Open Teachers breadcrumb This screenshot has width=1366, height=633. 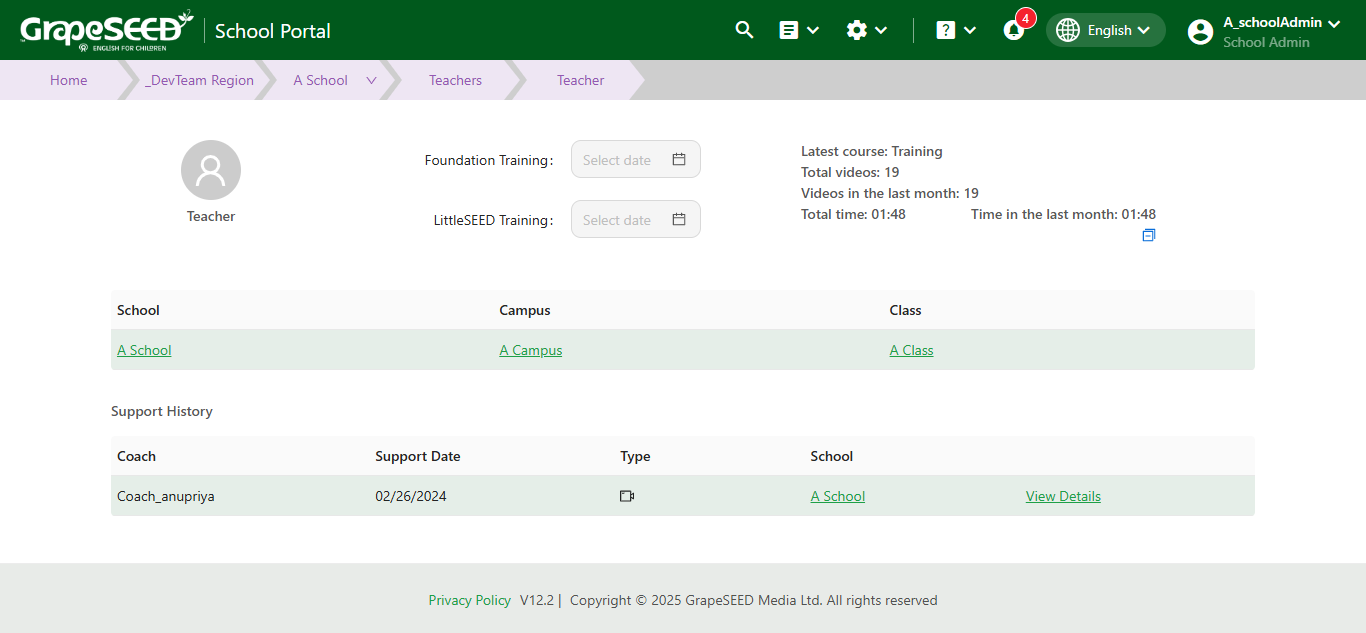pos(455,80)
